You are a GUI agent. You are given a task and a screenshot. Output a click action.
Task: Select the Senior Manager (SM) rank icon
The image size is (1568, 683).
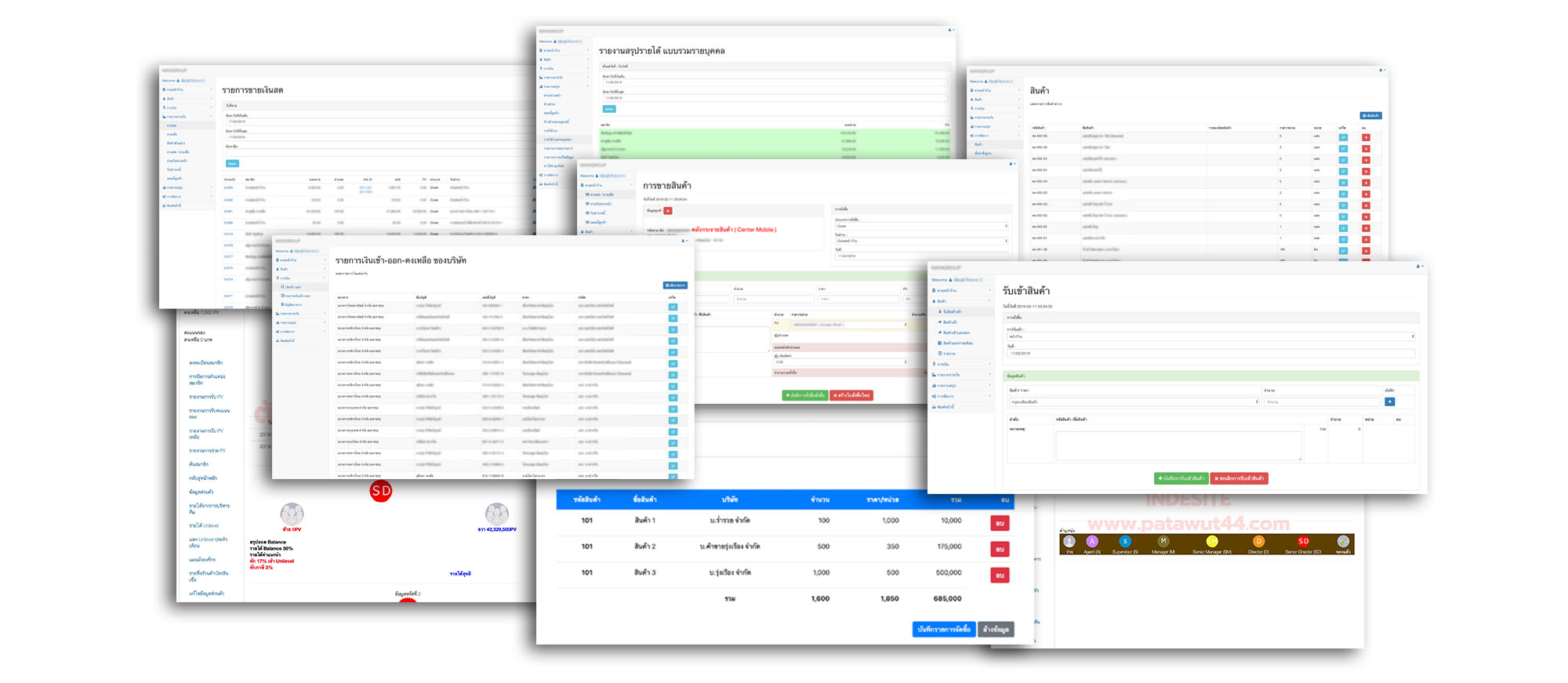(x=1212, y=541)
